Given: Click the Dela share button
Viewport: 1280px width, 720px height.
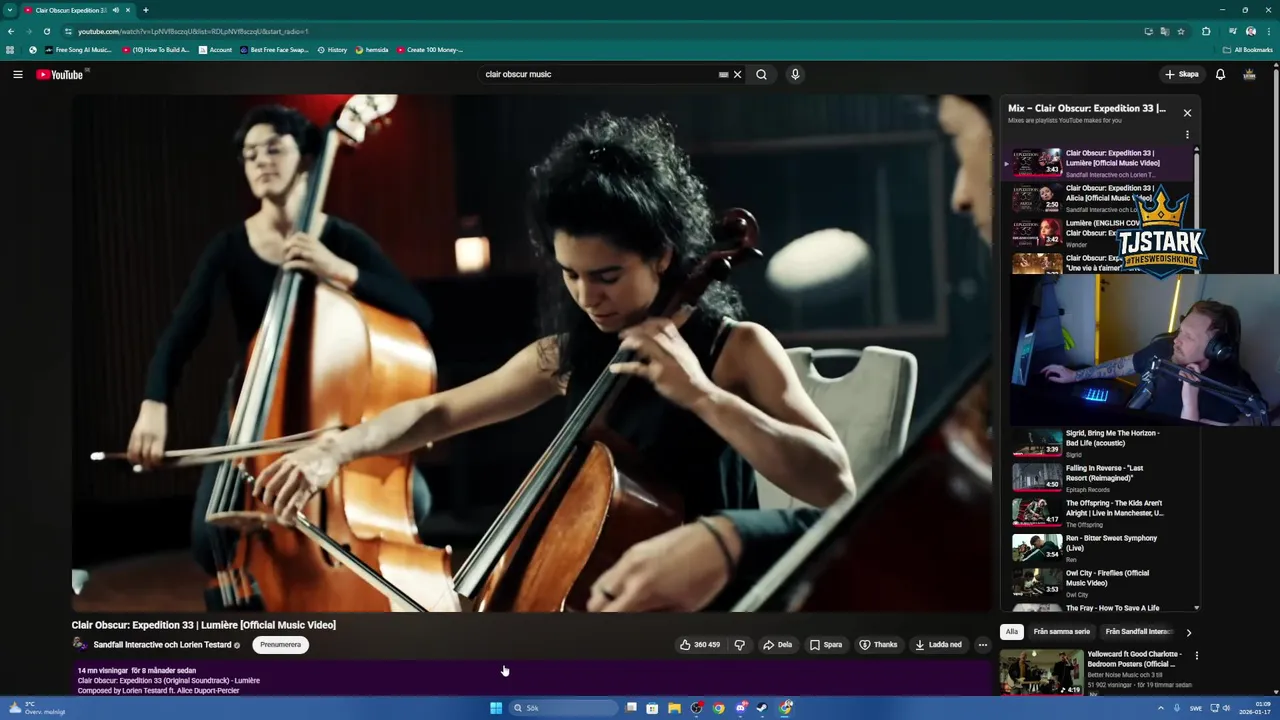Looking at the screenshot, I should (x=777, y=645).
